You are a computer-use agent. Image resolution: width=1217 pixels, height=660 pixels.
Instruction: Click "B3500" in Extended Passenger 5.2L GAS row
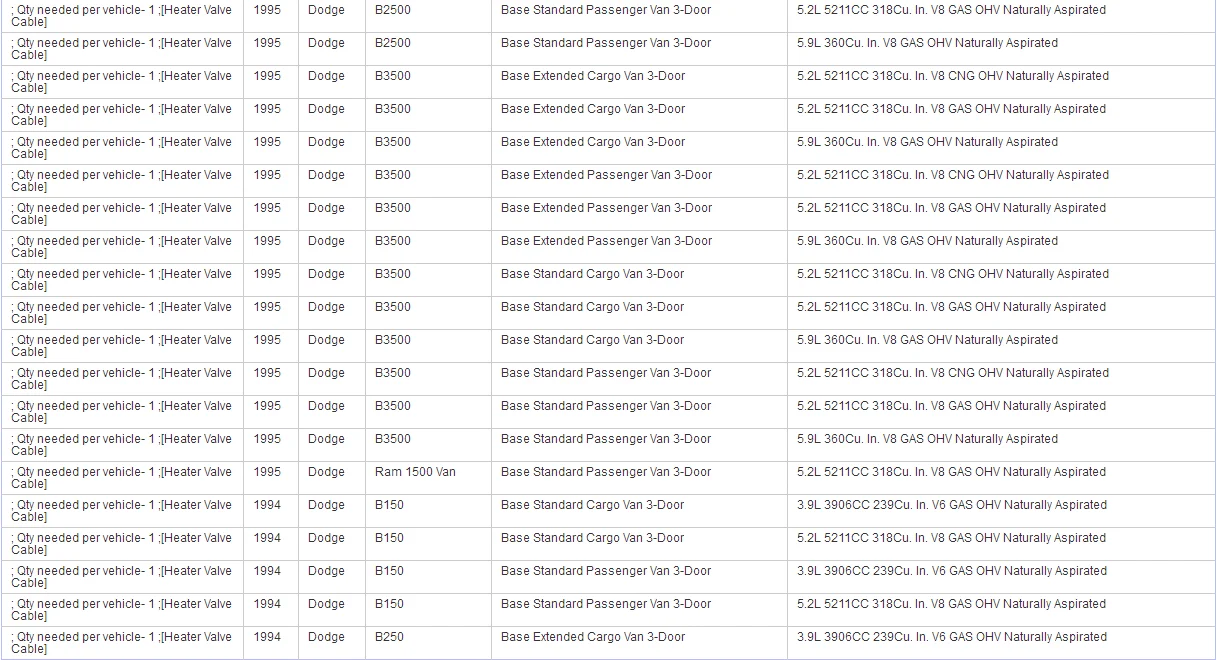(x=392, y=208)
